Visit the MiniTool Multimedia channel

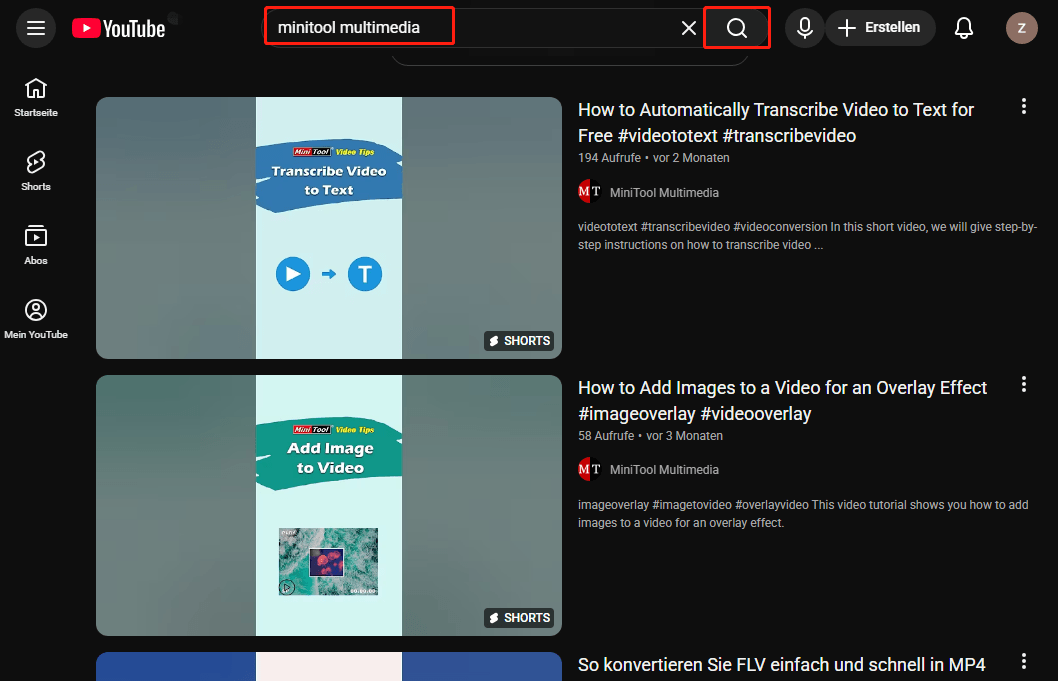point(663,191)
